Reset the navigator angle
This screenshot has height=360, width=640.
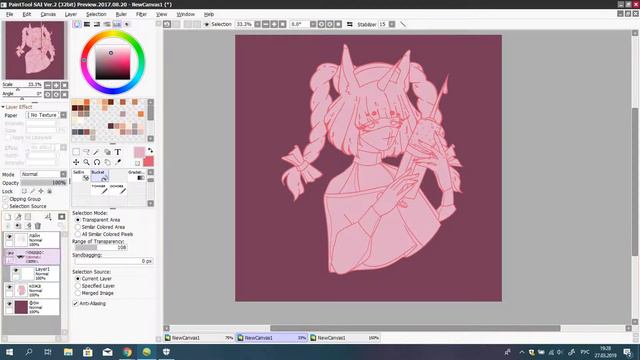(64, 94)
